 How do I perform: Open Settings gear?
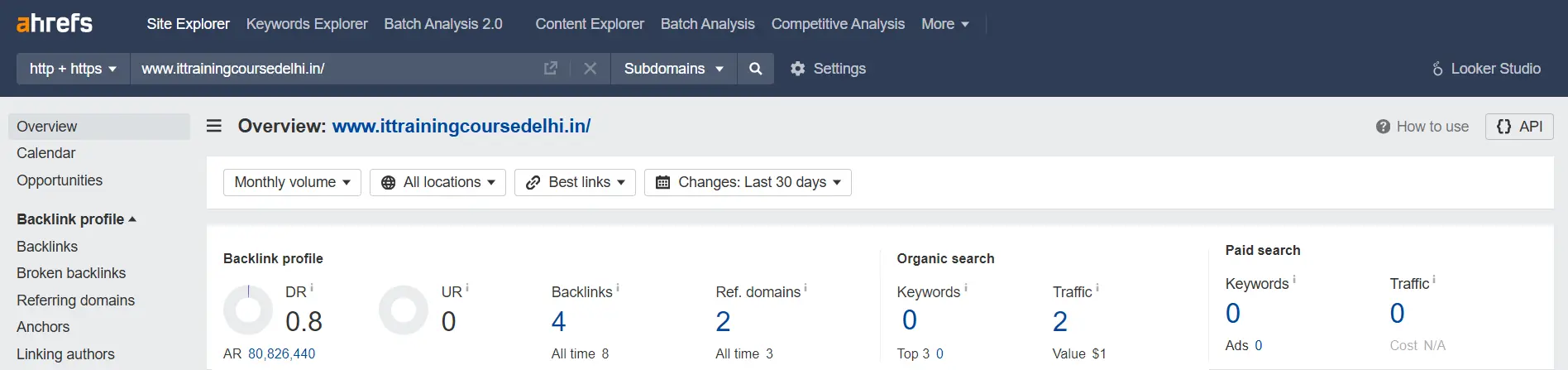pos(828,69)
